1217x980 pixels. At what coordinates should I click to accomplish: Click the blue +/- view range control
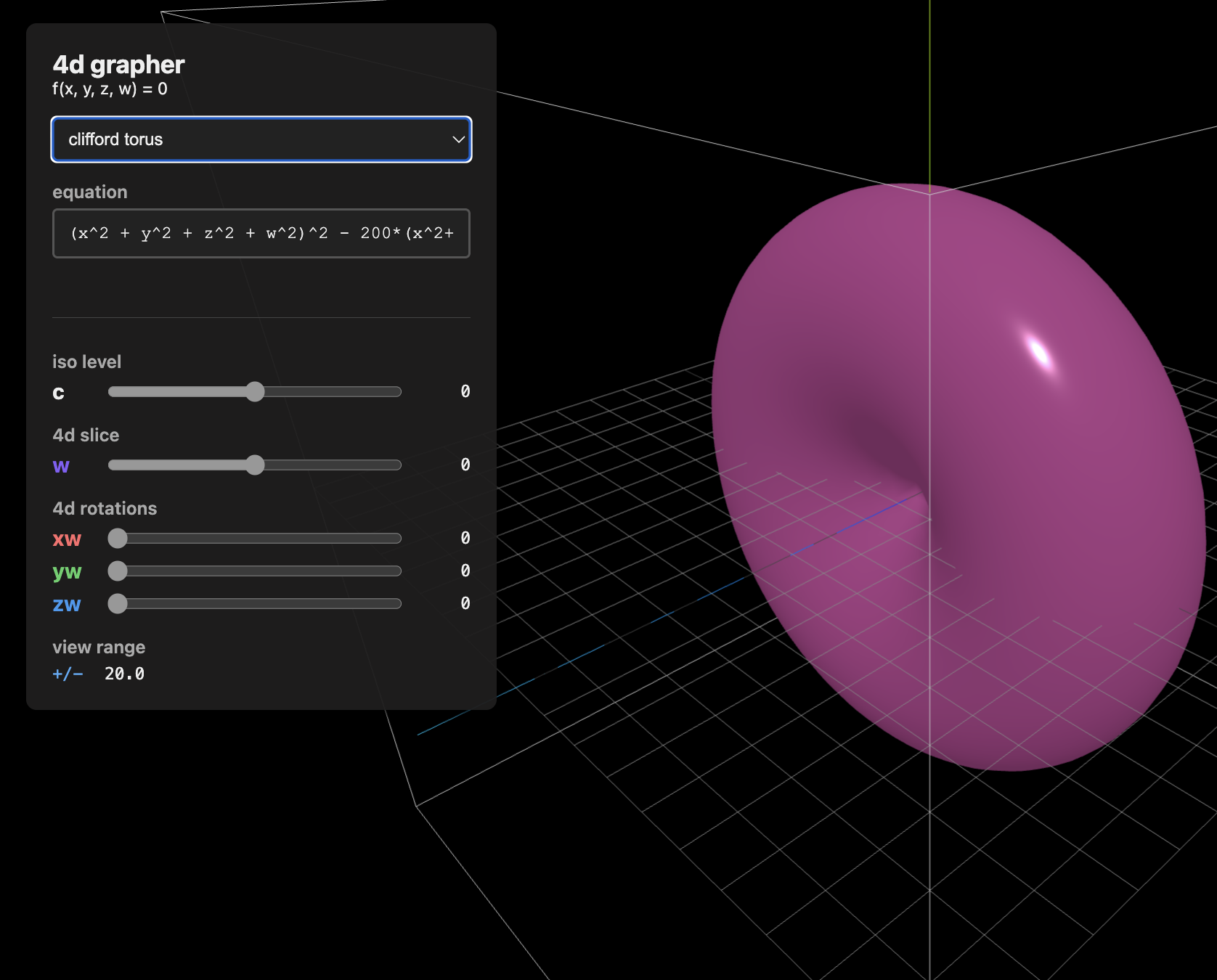[68, 674]
